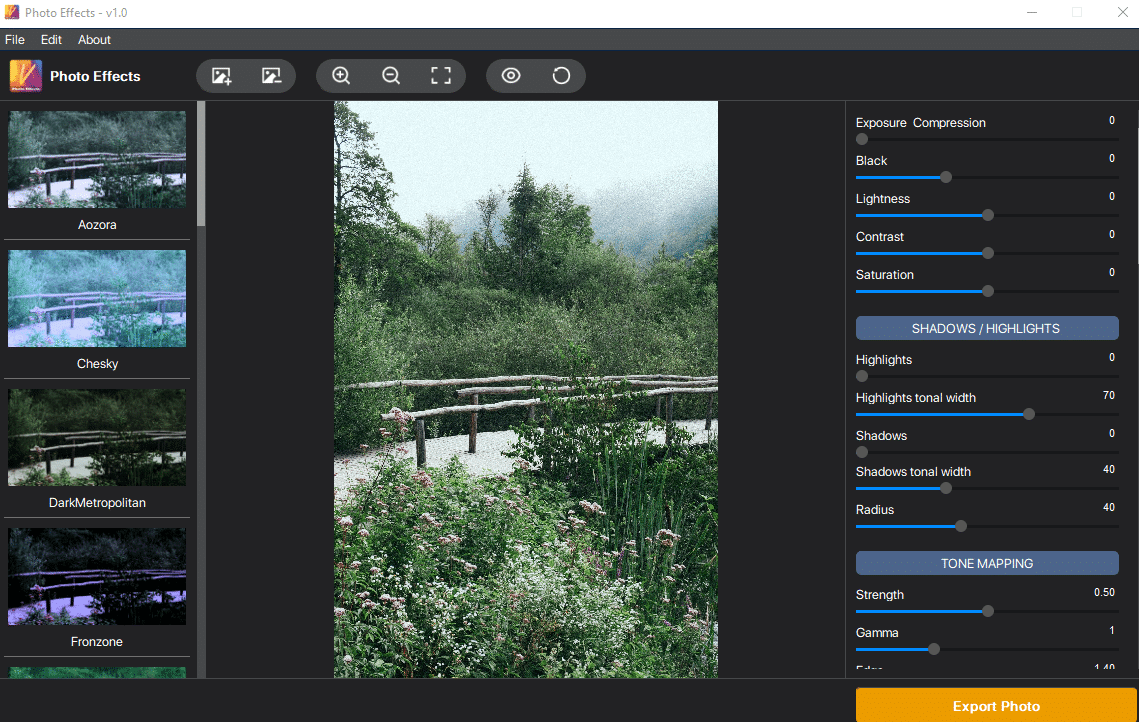Collapse the SHADOWS / HIGHLIGHTS section

pyautogui.click(x=986, y=328)
